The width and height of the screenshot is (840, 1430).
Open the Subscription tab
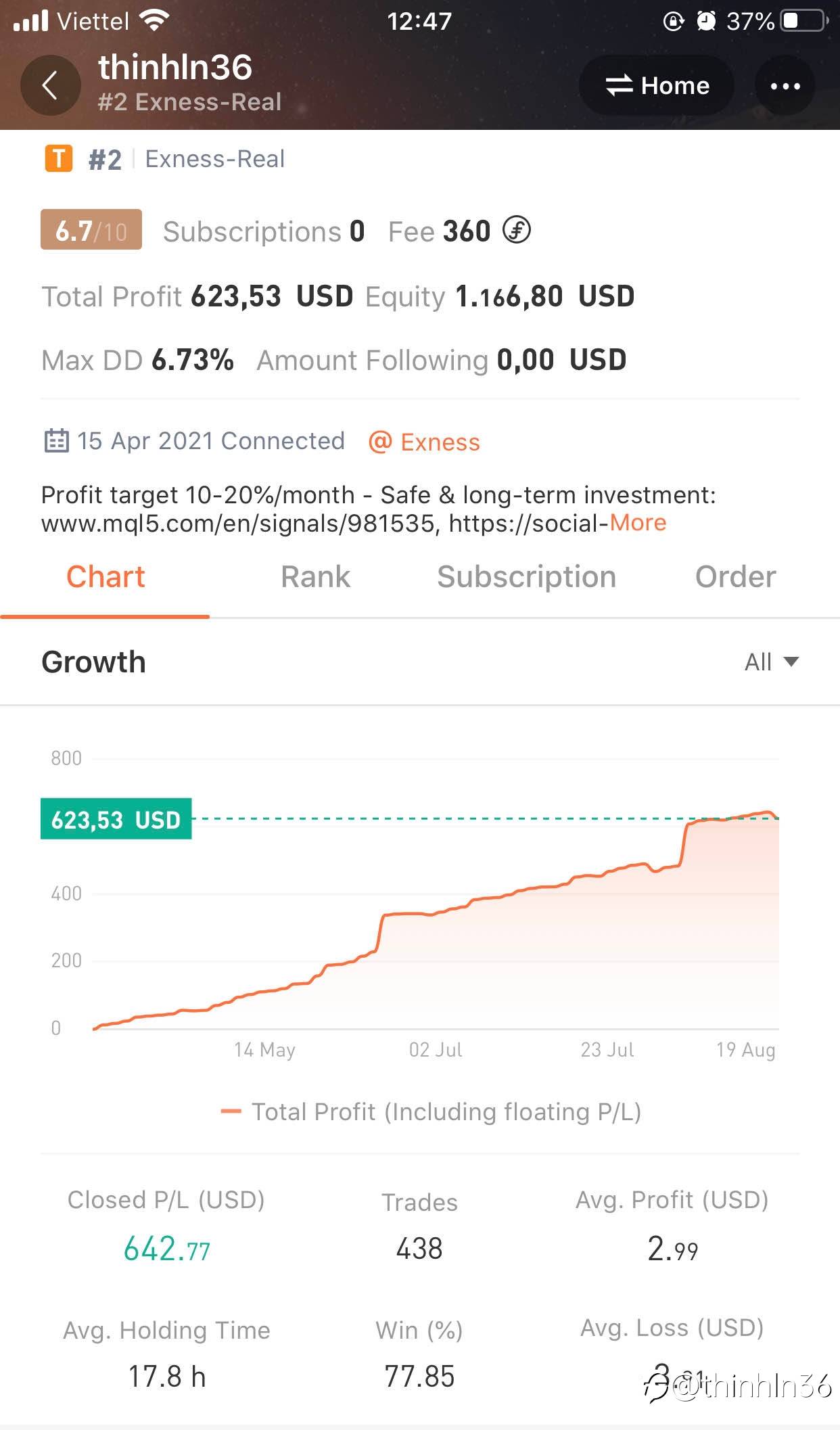pos(526,577)
